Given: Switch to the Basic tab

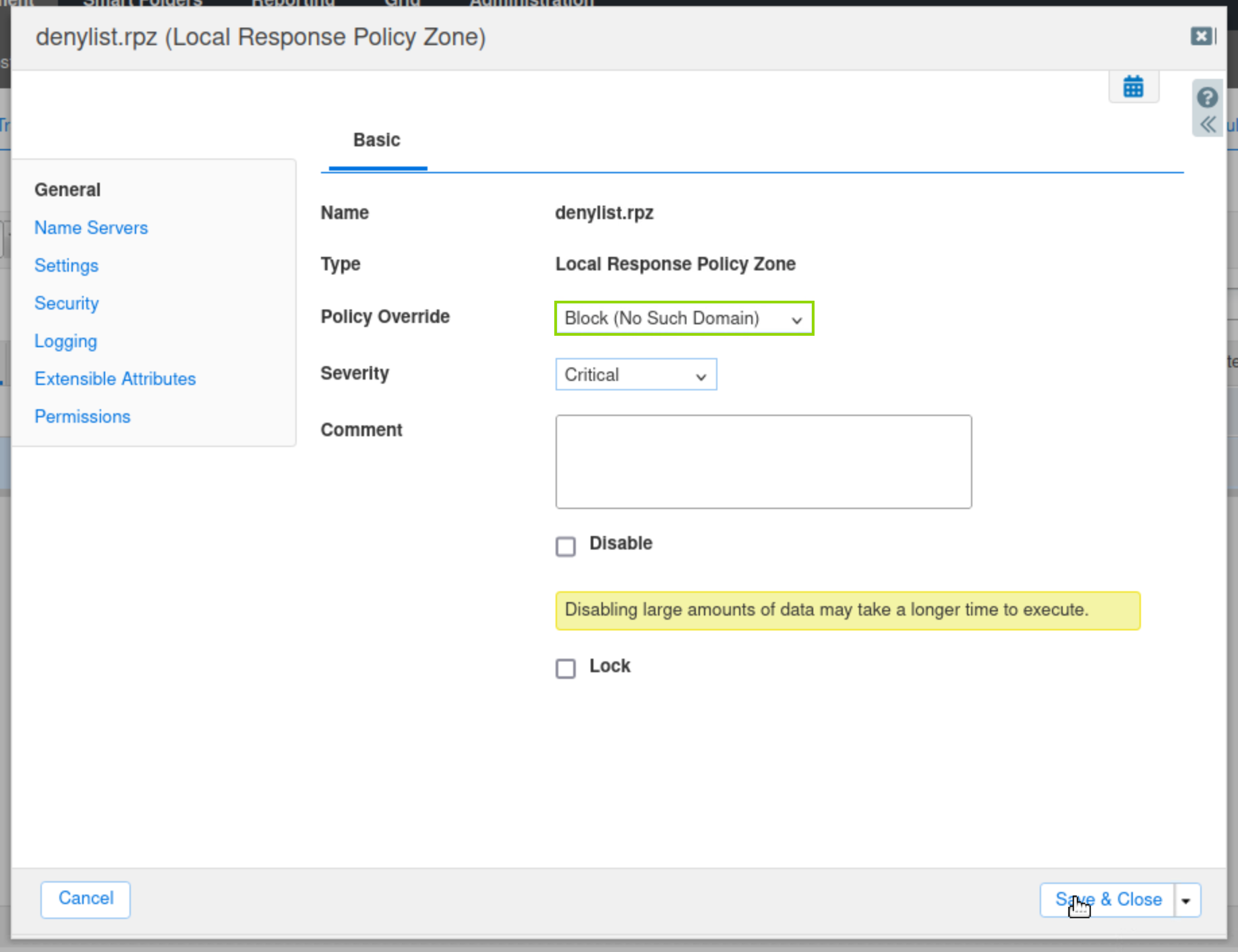Looking at the screenshot, I should (377, 140).
